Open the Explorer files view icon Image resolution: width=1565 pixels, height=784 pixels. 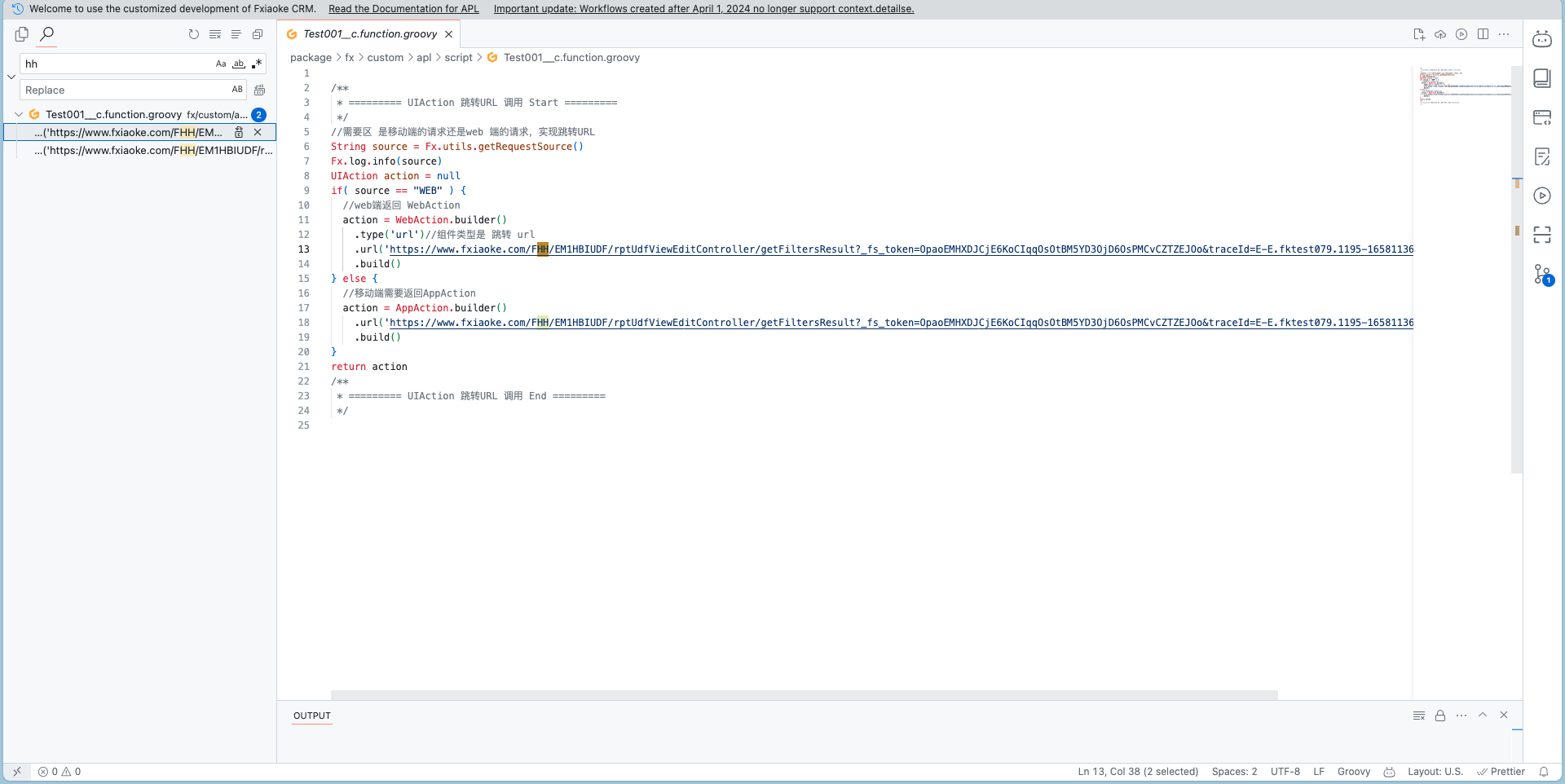(22, 34)
